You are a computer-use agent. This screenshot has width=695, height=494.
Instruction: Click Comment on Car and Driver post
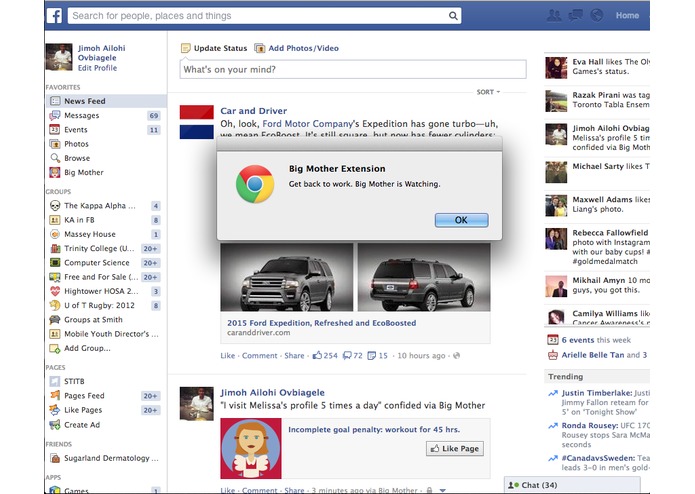[259, 355]
